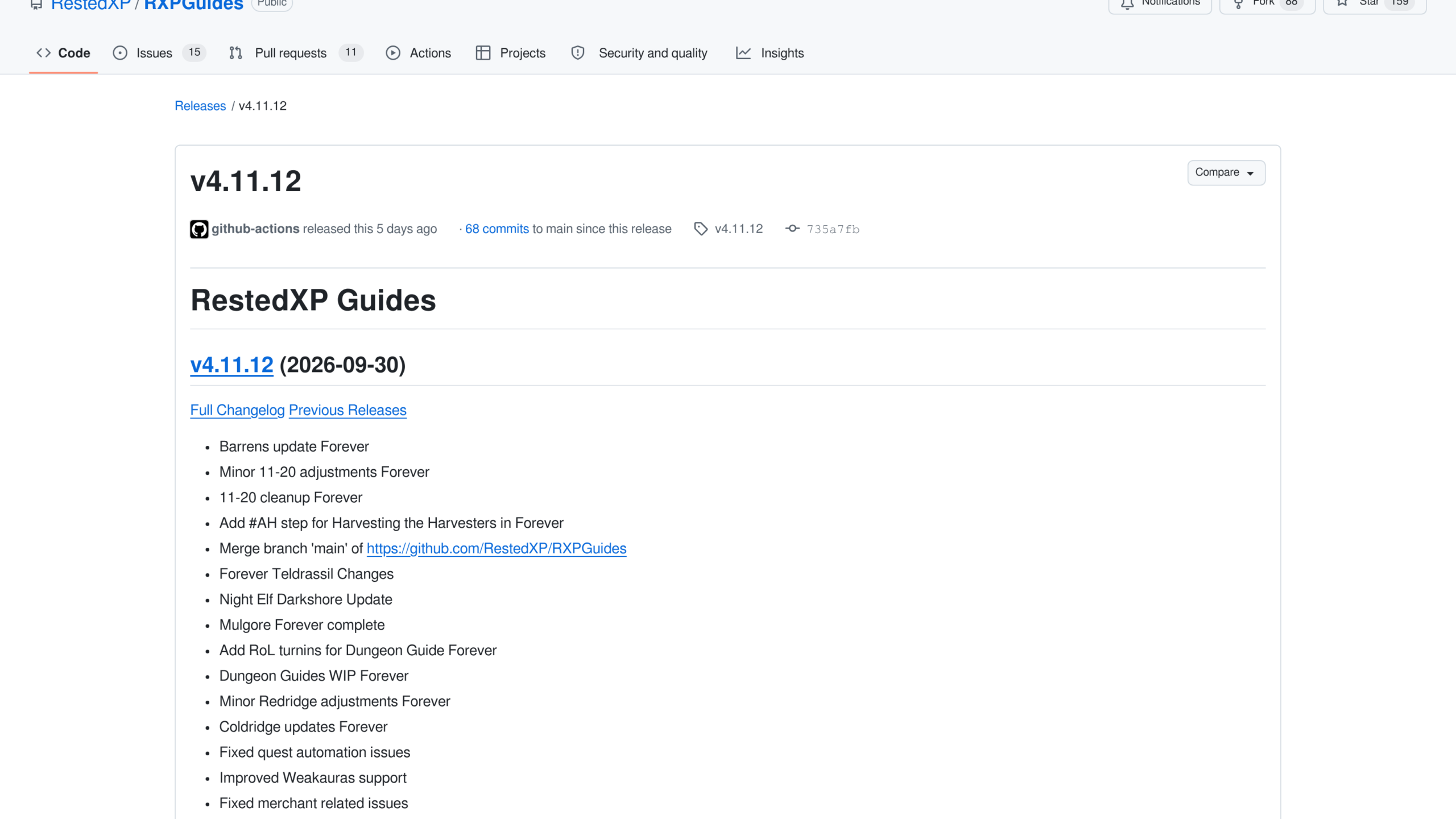Click the Star button
This screenshot has width=1456, height=819.
pos(1375,5)
